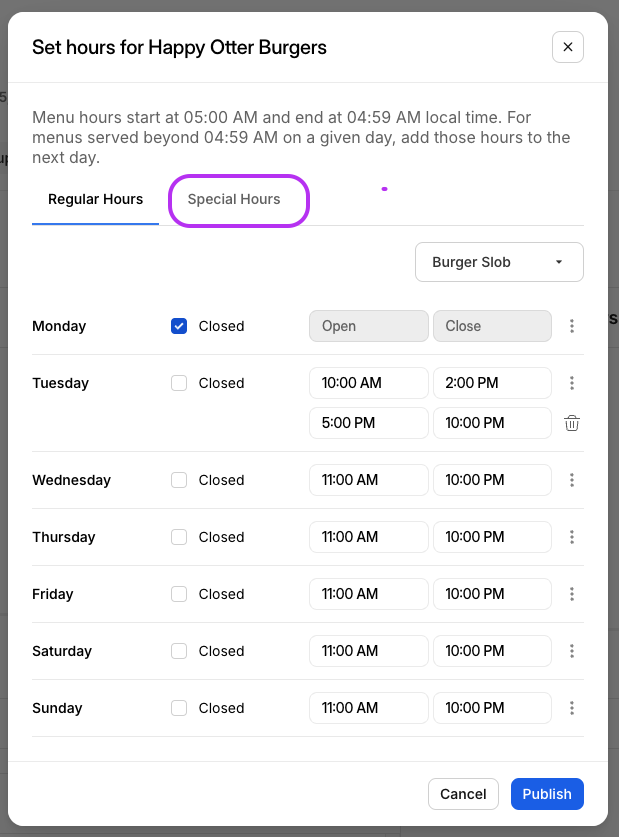Open Sunday's three-dot options menu
619x837 pixels.
click(x=572, y=708)
